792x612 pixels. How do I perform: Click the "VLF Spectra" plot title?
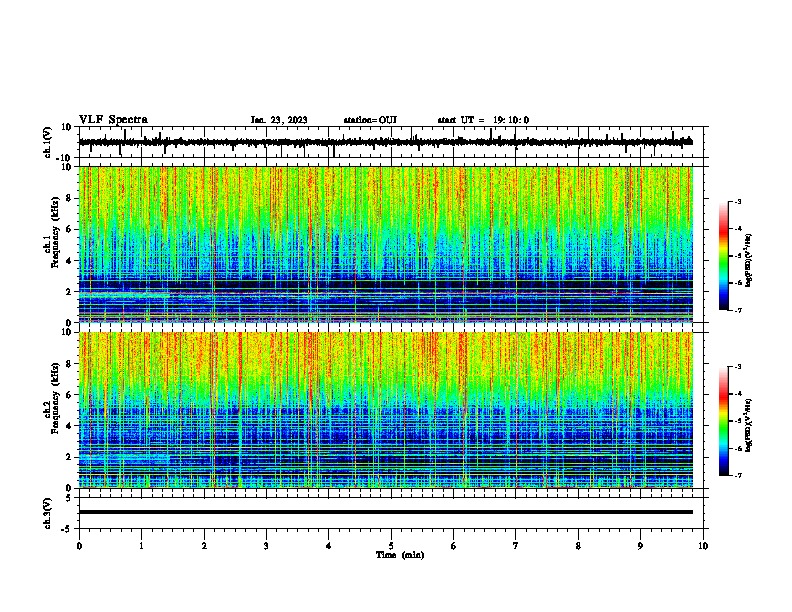coord(113,120)
